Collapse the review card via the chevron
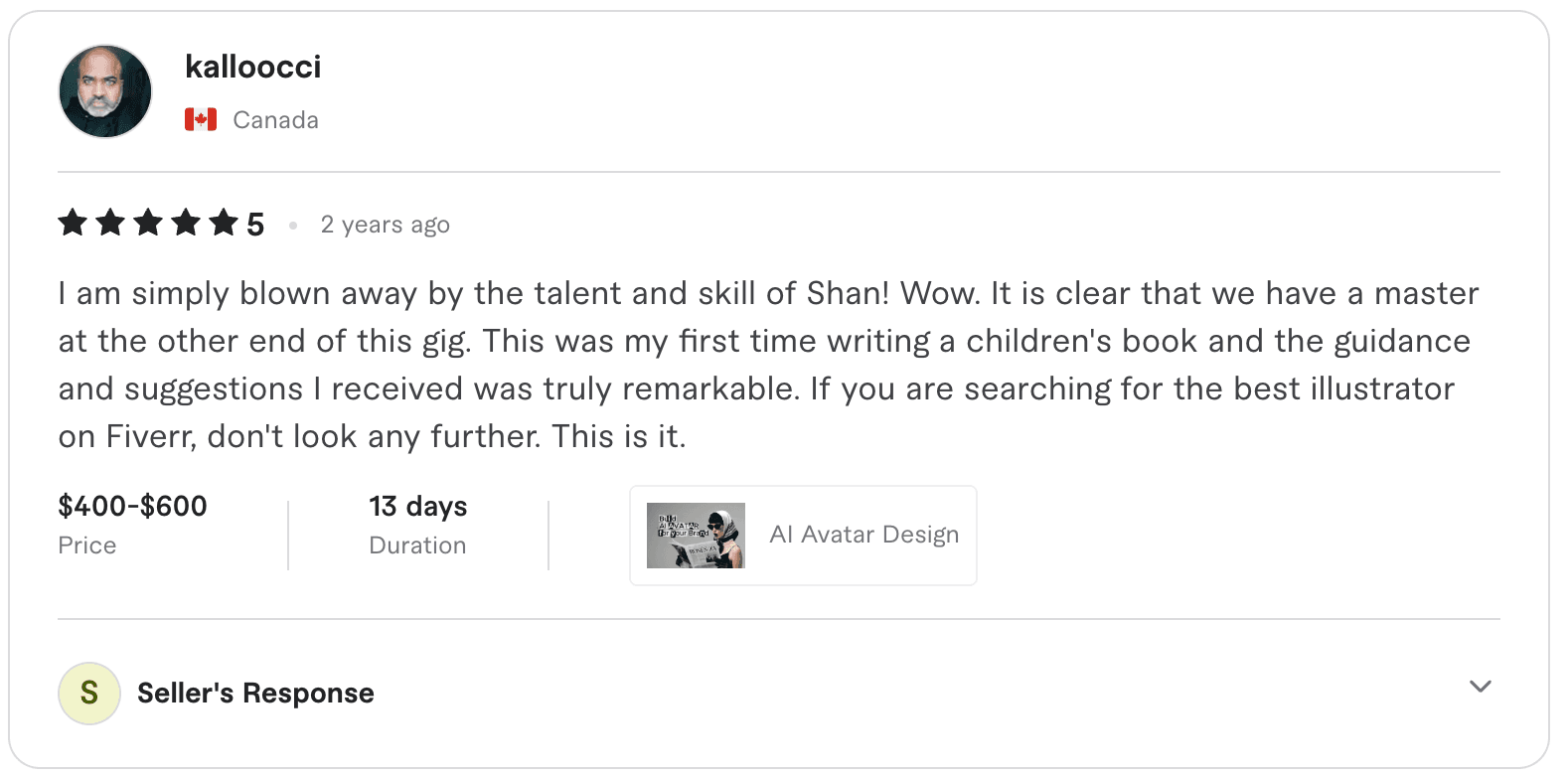 pos(1481,687)
